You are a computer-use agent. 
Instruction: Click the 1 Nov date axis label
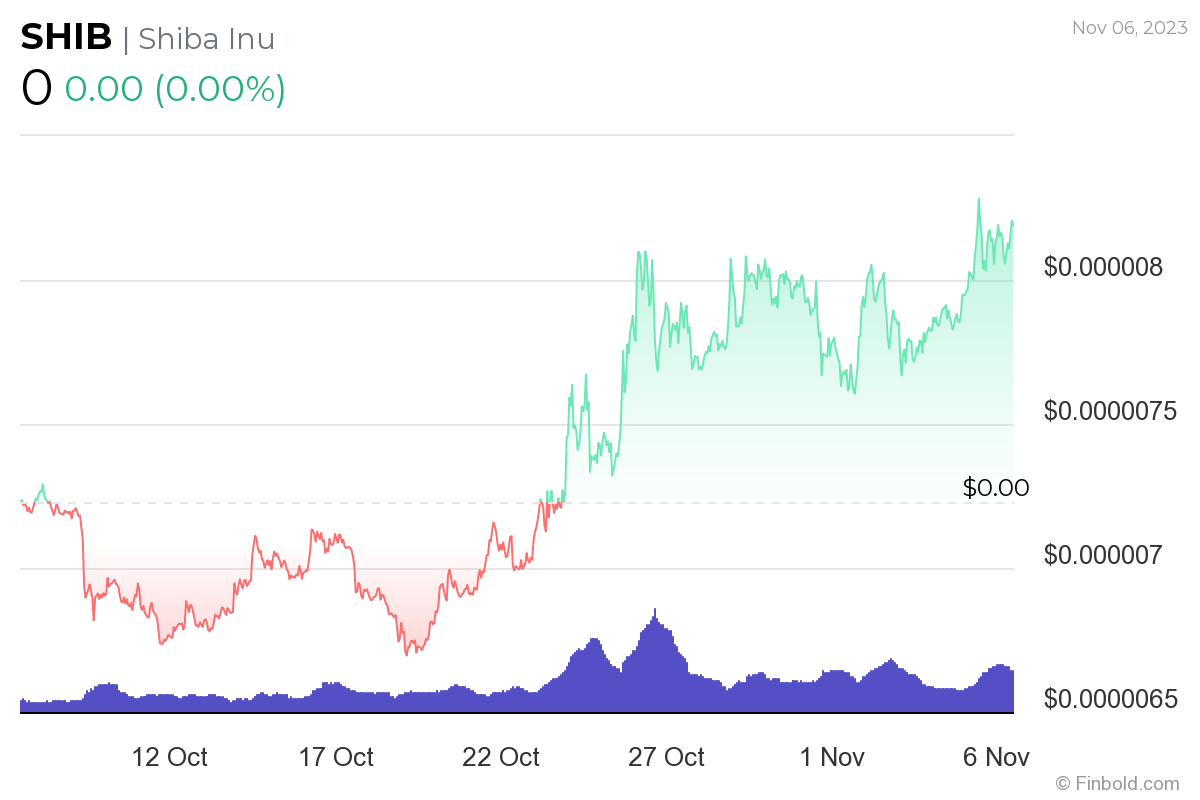coord(832,757)
